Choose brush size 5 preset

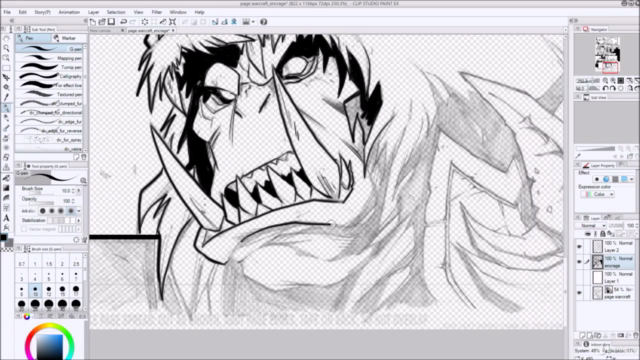49,276
